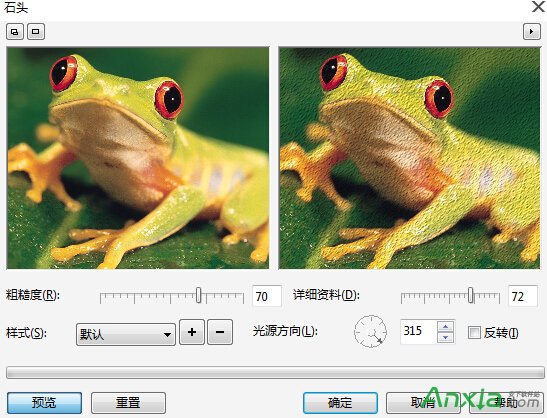Remove style preset with minus button

(220, 332)
